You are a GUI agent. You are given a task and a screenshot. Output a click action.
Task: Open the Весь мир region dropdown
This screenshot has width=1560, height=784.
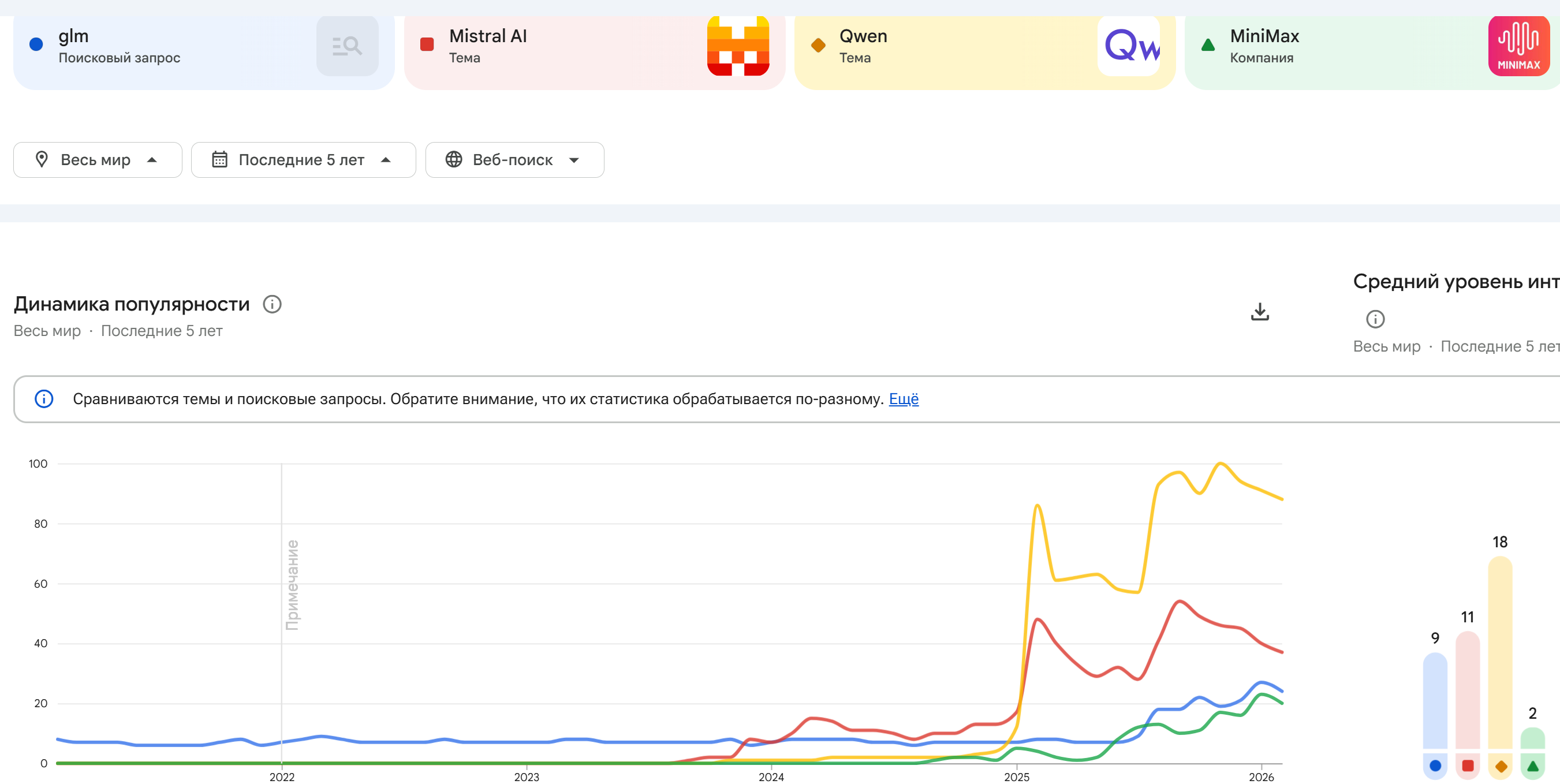point(98,160)
